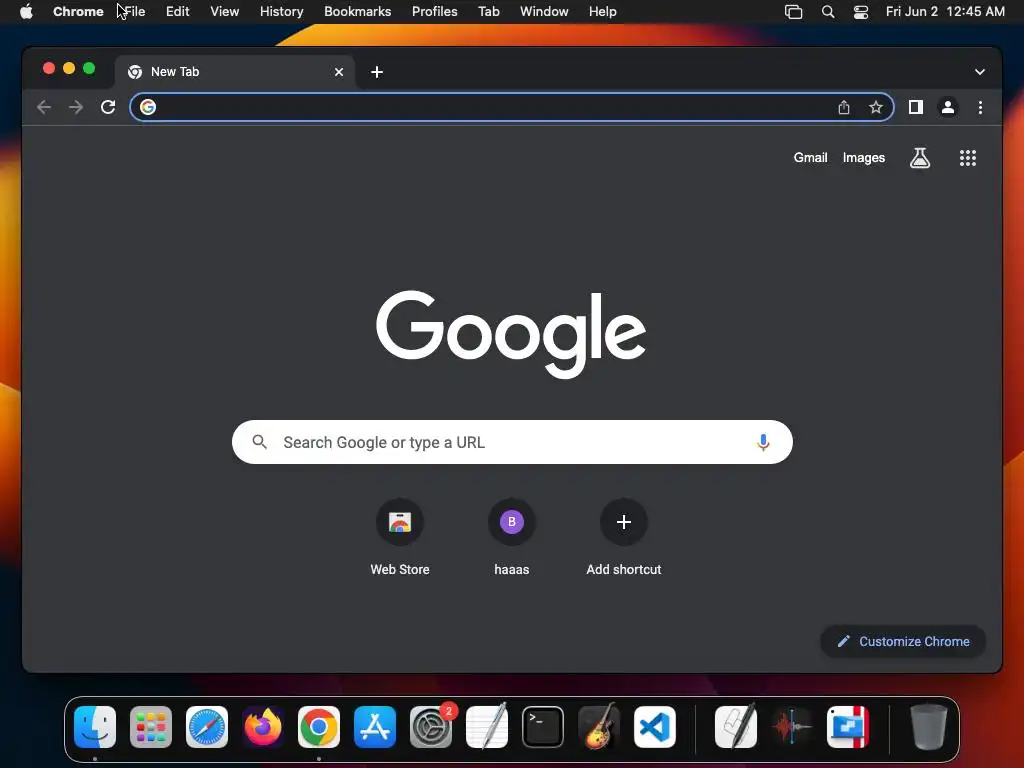Screen dimensions: 1024x768
Task: Start voice search with the microphone
Action: point(763,442)
